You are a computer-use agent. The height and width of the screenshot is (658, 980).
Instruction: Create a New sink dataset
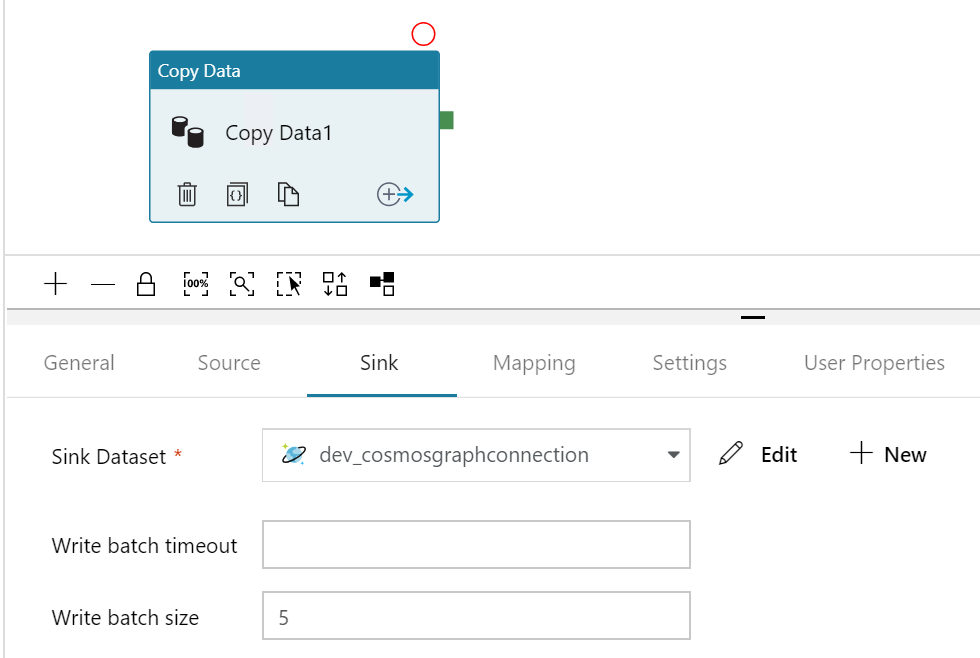888,455
